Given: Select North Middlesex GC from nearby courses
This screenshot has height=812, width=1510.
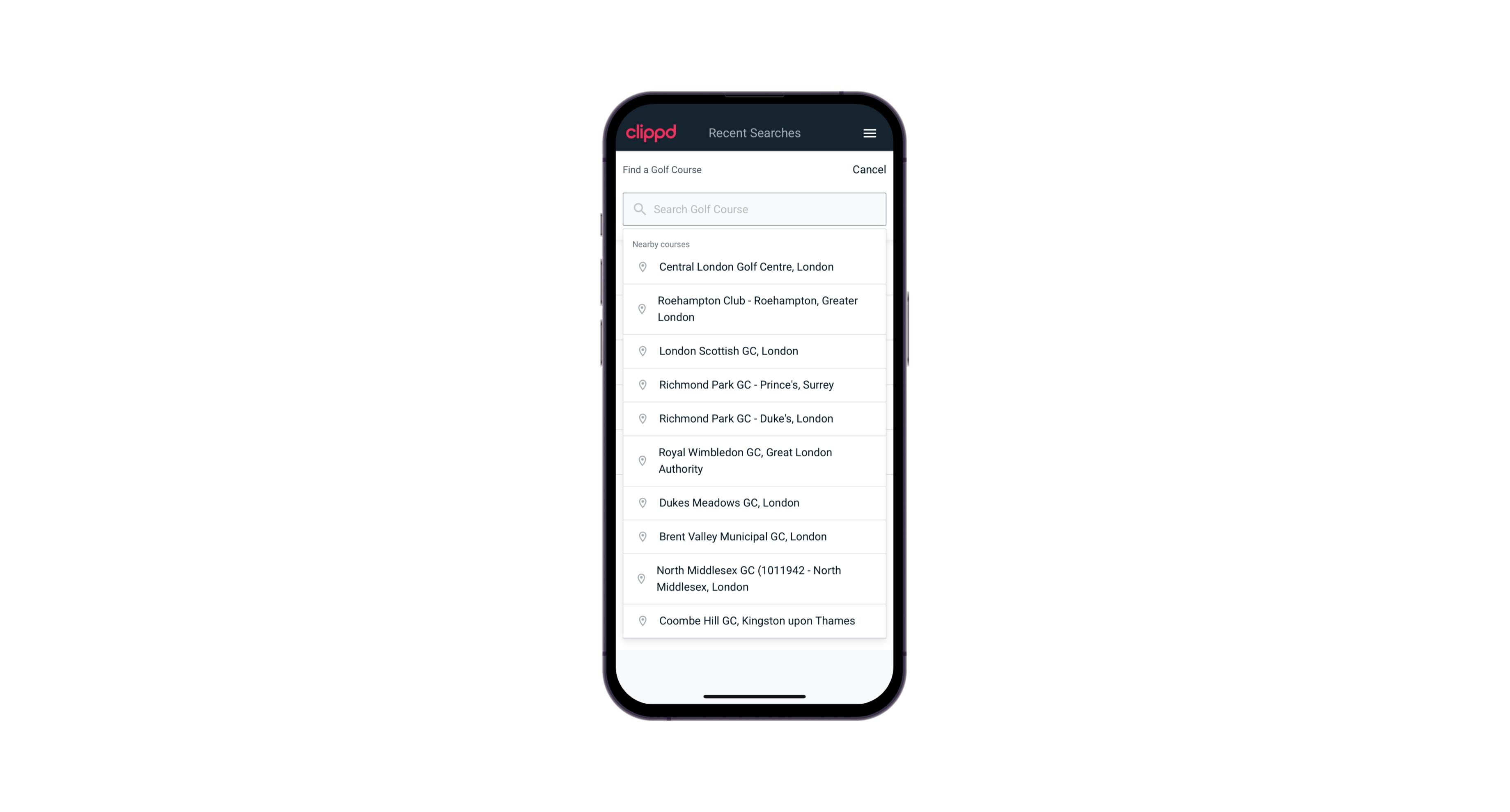Looking at the screenshot, I should click(755, 578).
